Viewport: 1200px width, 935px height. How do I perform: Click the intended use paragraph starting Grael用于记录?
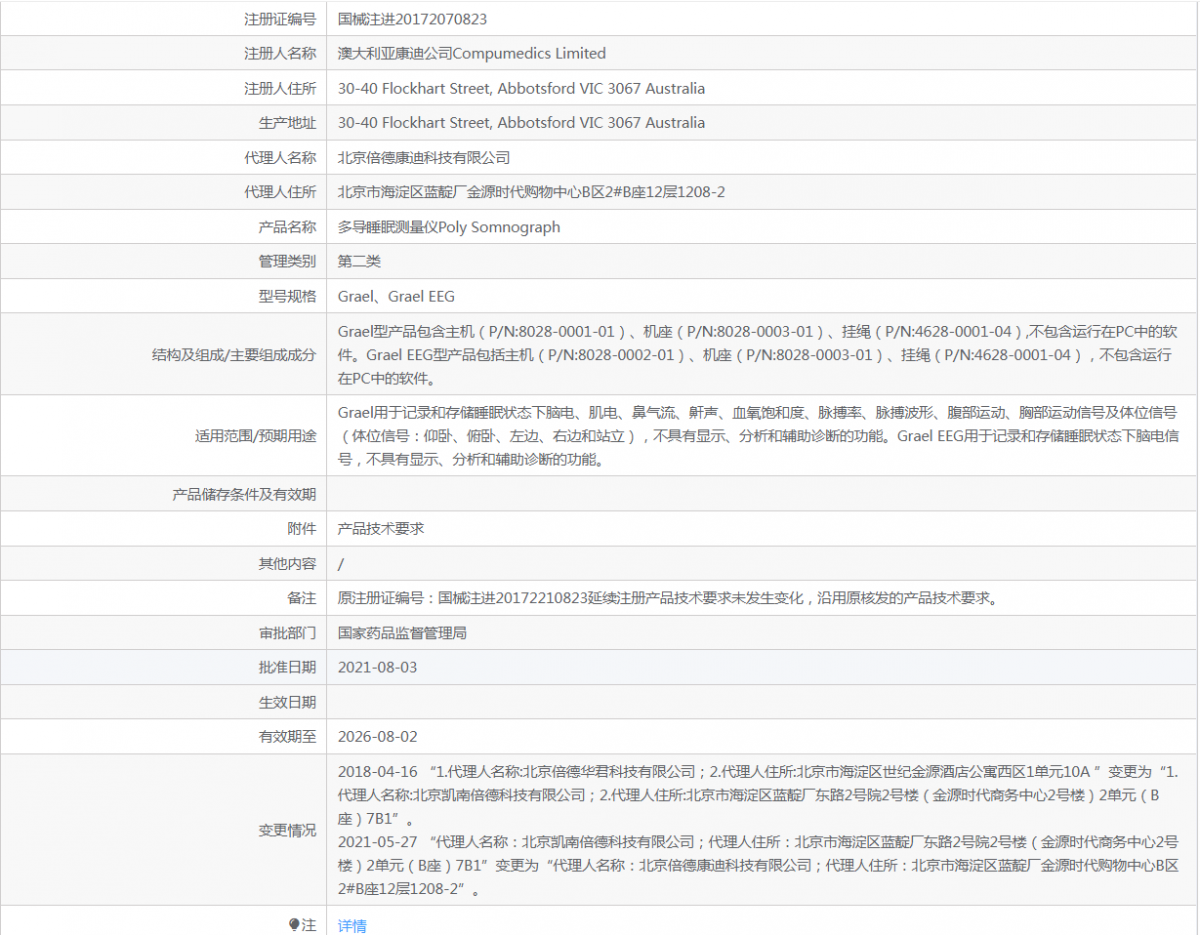[758, 436]
